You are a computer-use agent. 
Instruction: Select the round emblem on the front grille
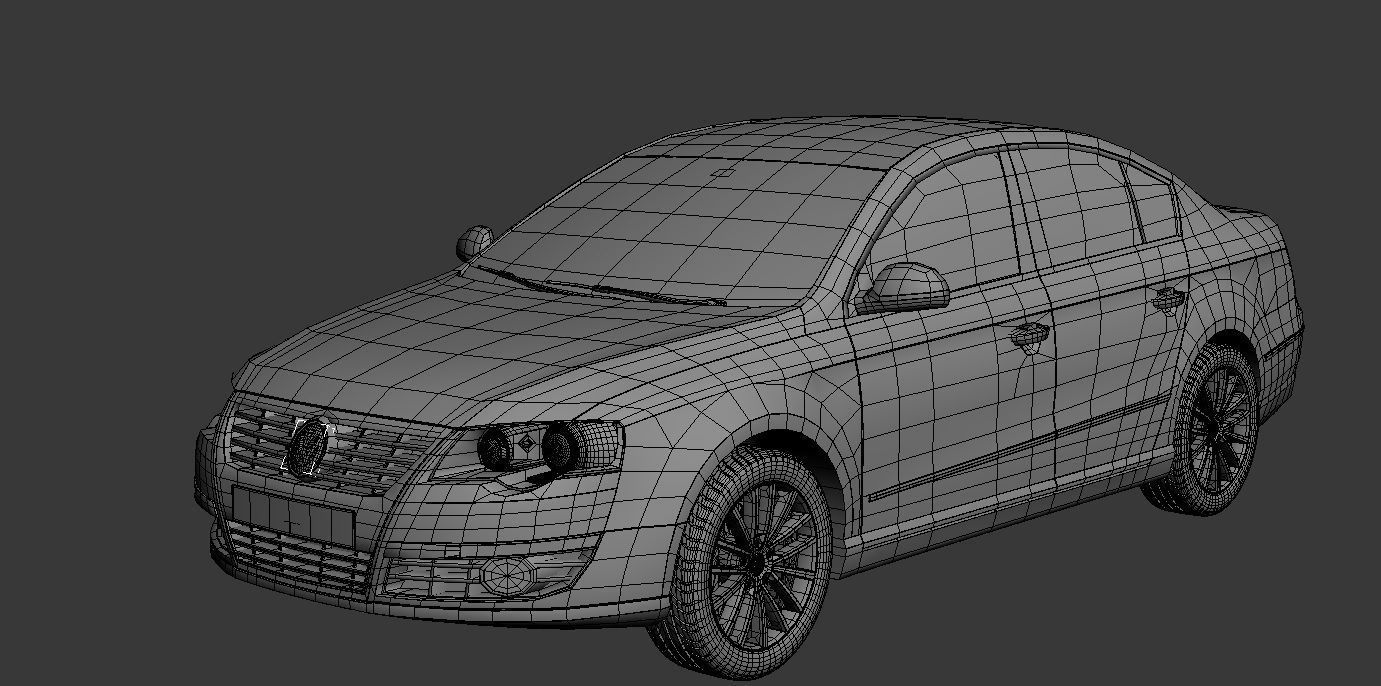(x=309, y=445)
